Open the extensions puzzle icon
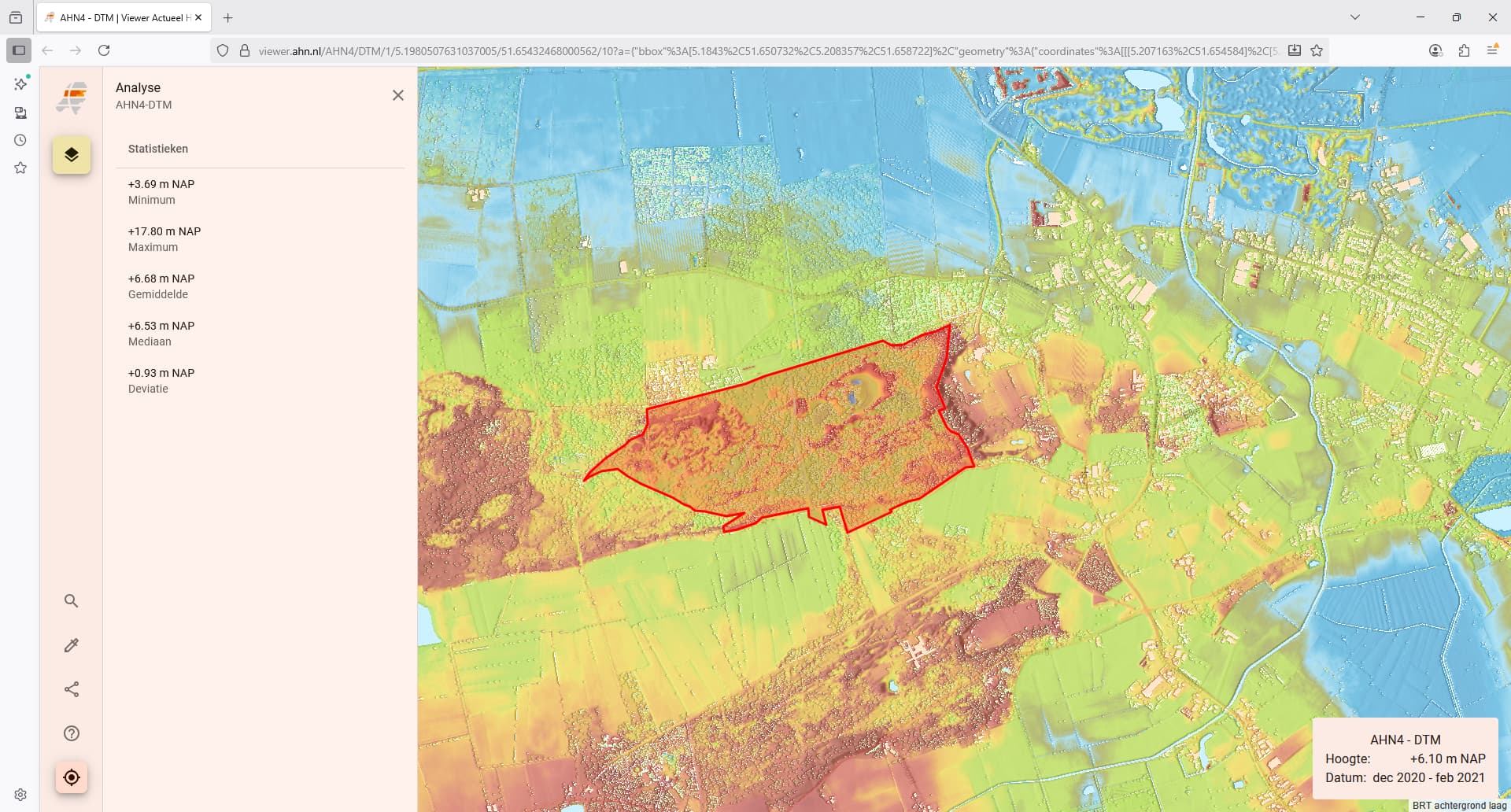 [1464, 50]
